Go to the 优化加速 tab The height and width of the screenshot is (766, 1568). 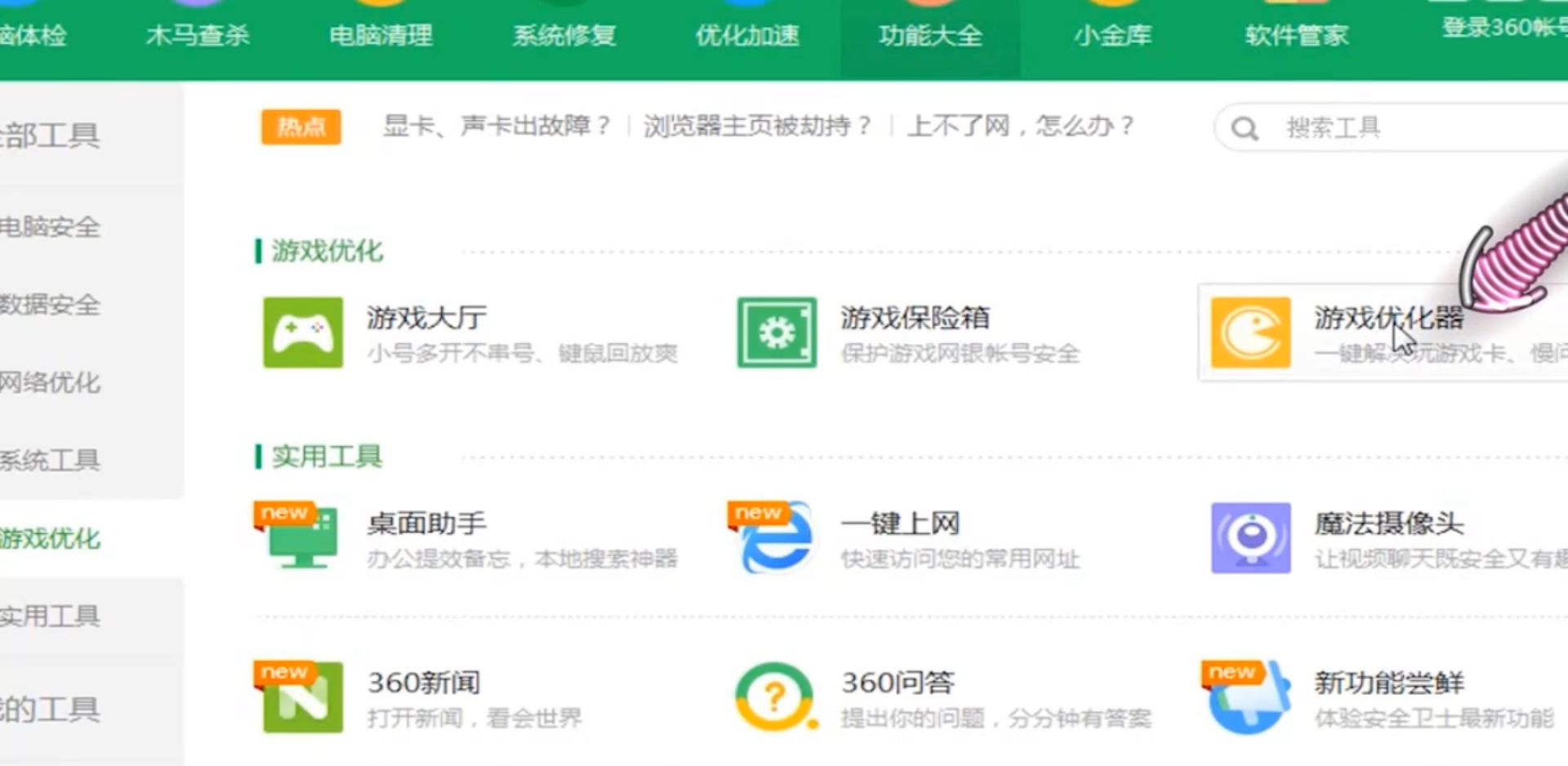(x=747, y=35)
